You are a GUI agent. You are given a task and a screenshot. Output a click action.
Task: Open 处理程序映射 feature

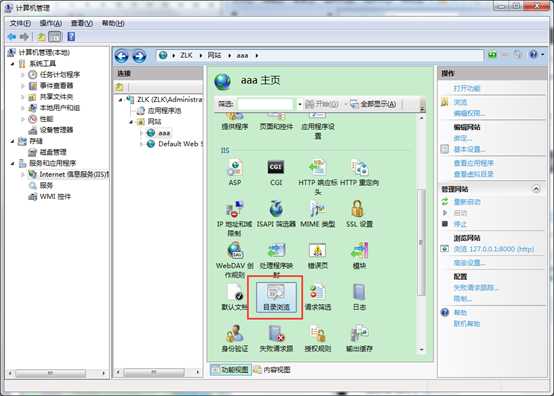(276, 260)
